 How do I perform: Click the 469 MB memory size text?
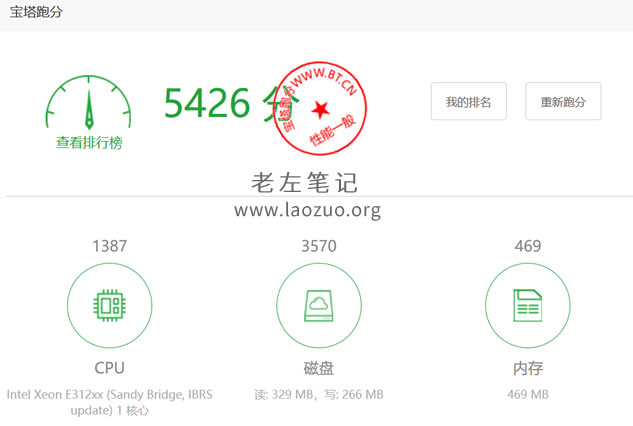528,394
